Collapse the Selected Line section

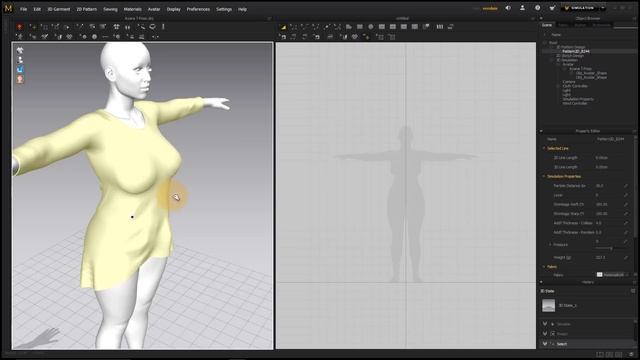(x=544, y=148)
